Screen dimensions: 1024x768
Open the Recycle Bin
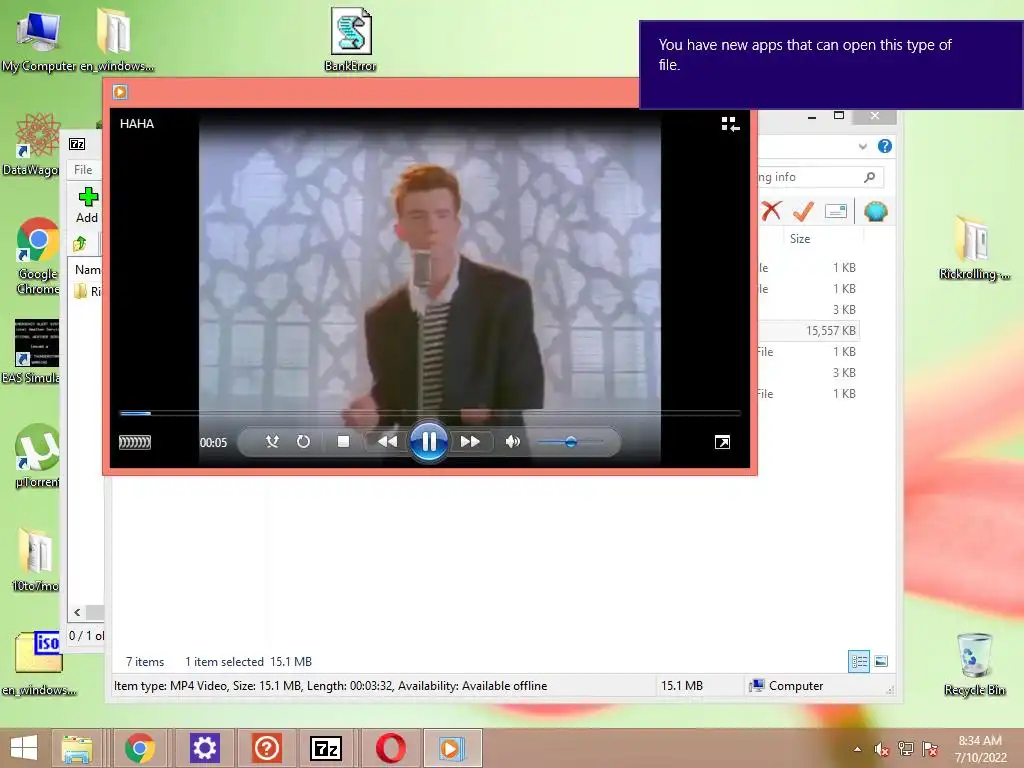pyautogui.click(x=974, y=664)
